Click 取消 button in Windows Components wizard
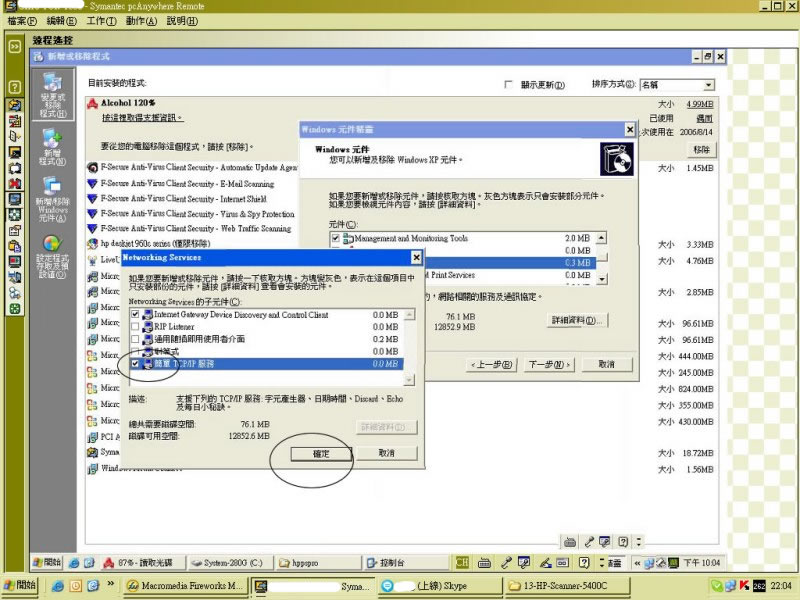800x600 pixels. click(607, 364)
